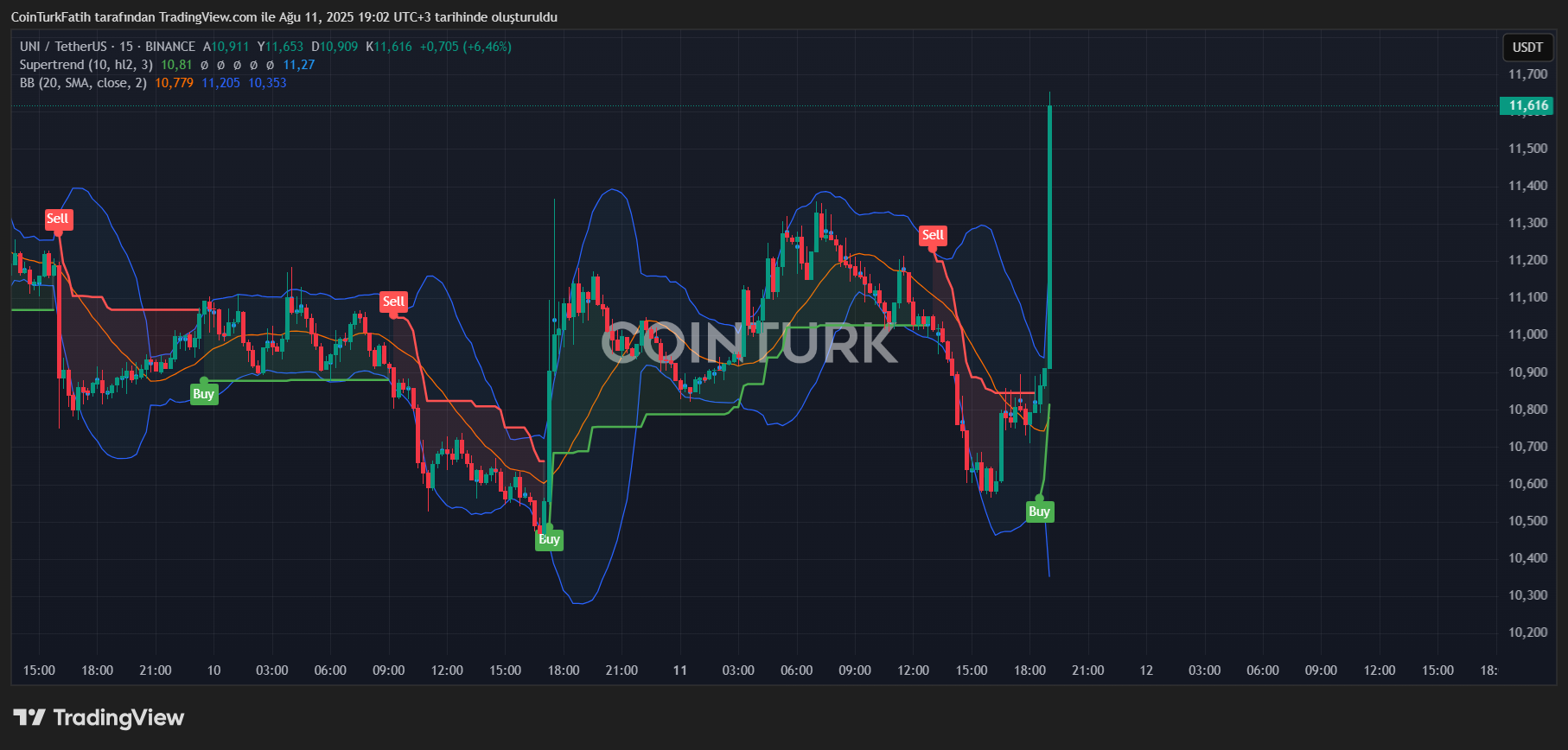Click the date label 11 on time axis

tap(680, 671)
